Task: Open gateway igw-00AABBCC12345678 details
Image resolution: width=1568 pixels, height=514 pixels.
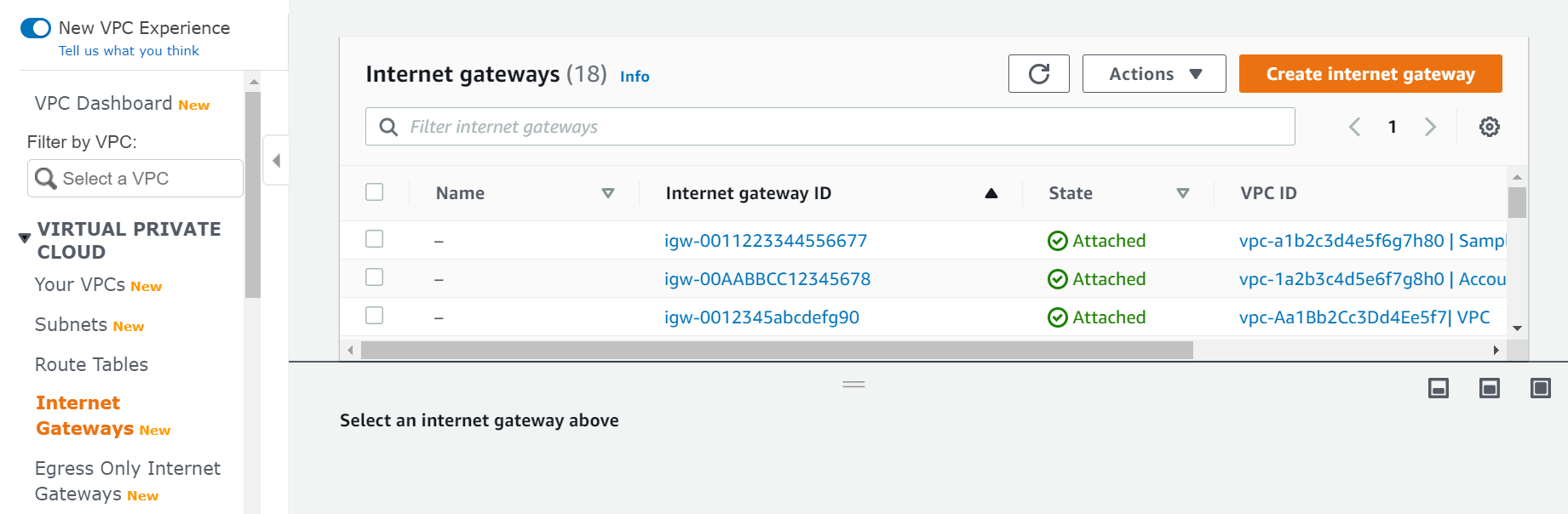Action: point(767,278)
